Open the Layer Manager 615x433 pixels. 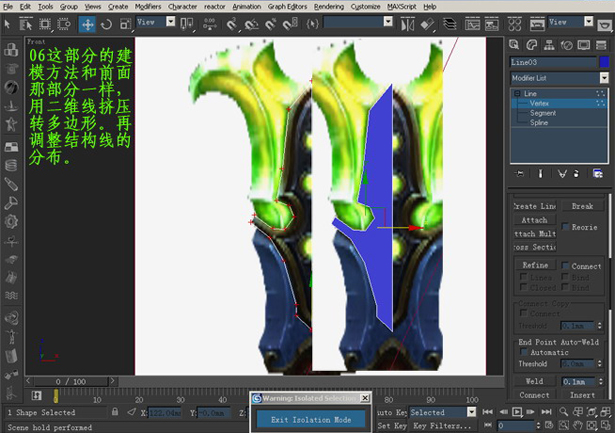coord(449,24)
